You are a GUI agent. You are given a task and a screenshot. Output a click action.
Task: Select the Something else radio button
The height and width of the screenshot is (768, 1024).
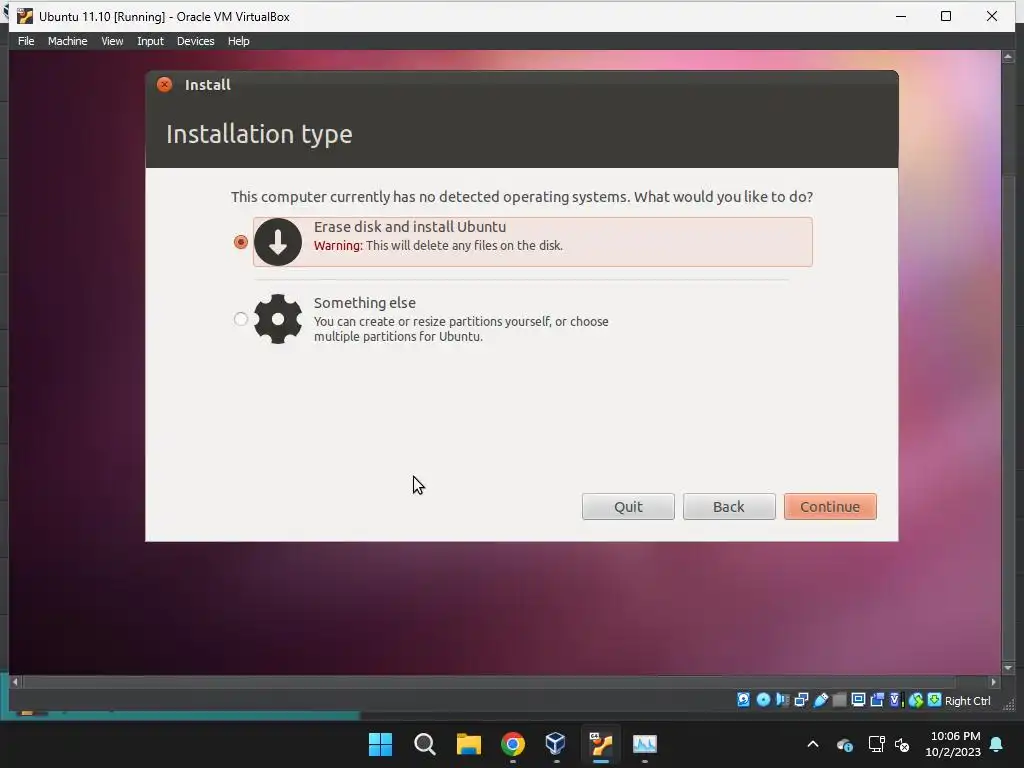[x=240, y=319]
